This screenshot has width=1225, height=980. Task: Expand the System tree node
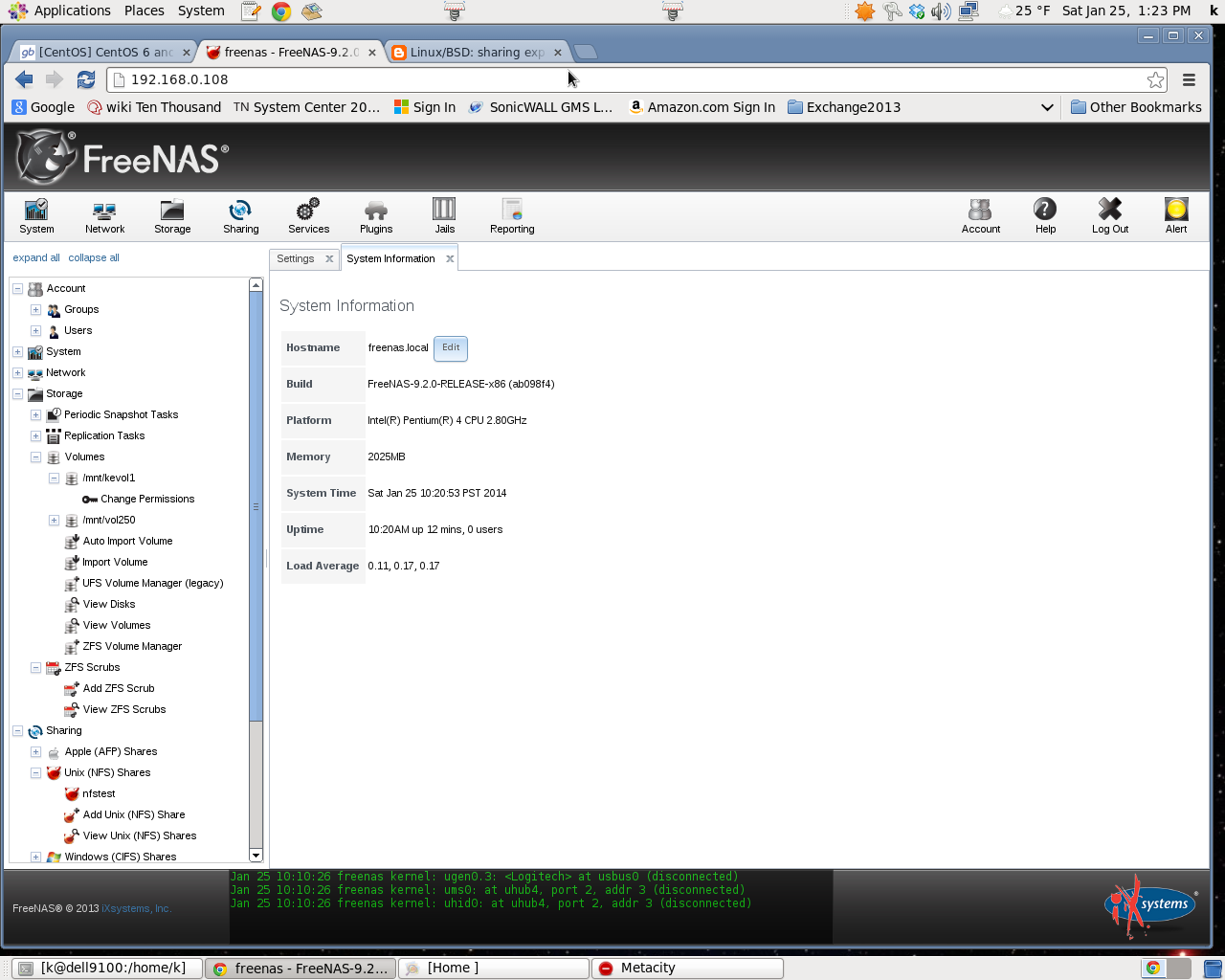point(17,351)
